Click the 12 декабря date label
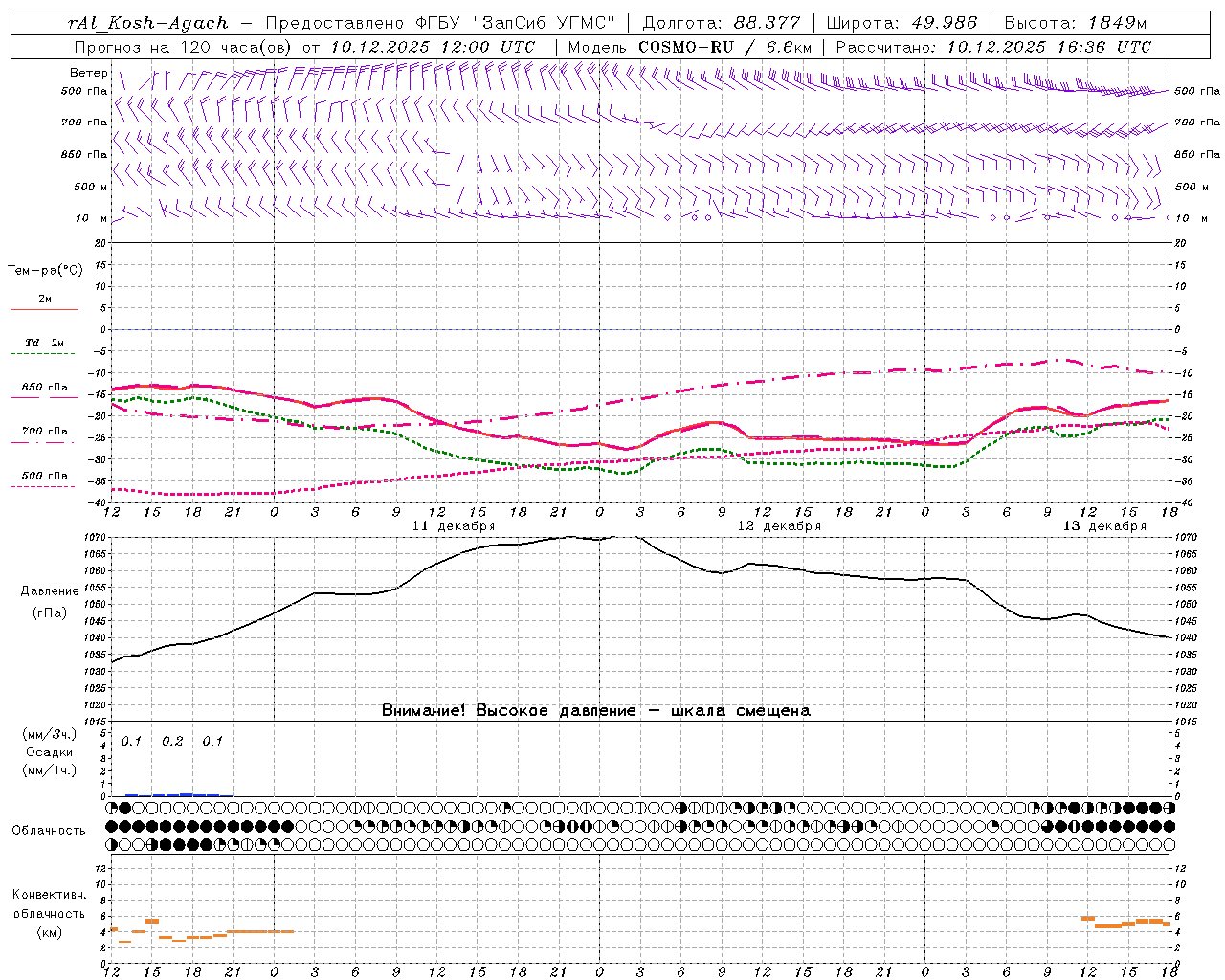Viewport: 1225px width, 980px height. pyautogui.click(x=779, y=526)
